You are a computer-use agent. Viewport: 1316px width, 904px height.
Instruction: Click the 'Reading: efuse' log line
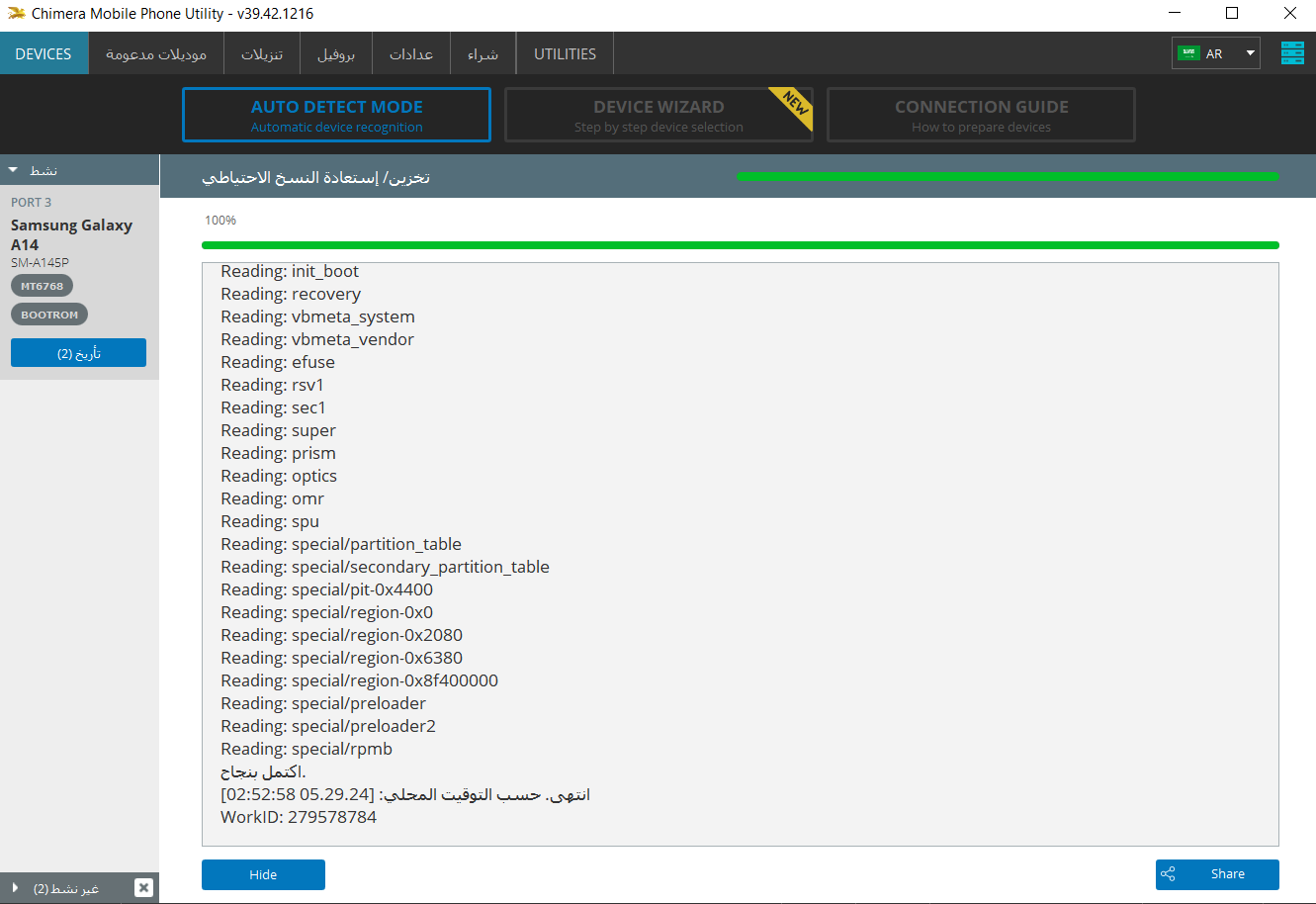pyautogui.click(x=278, y=362)
